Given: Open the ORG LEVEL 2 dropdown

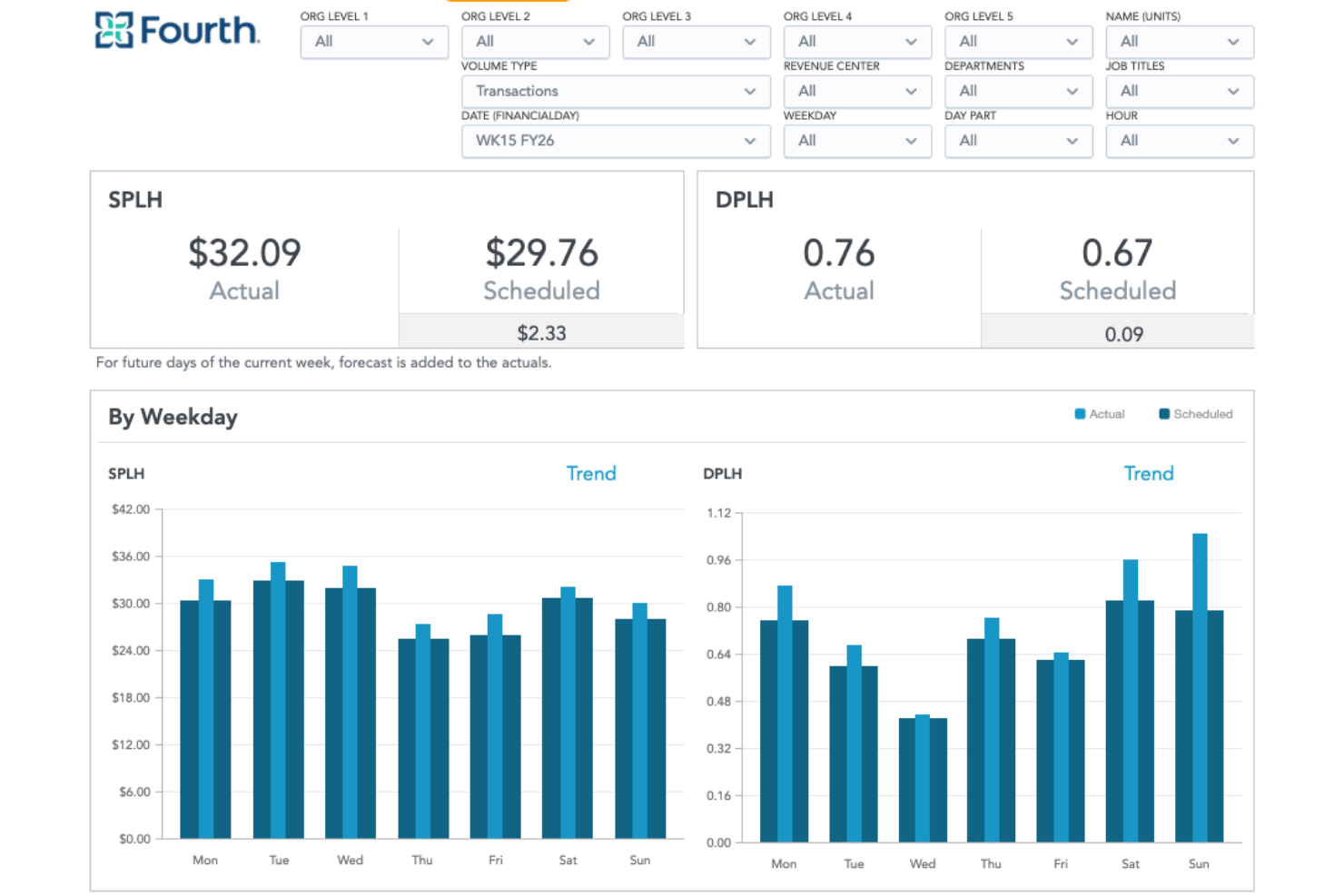Looking at the screenshot, I should (535, 42).
